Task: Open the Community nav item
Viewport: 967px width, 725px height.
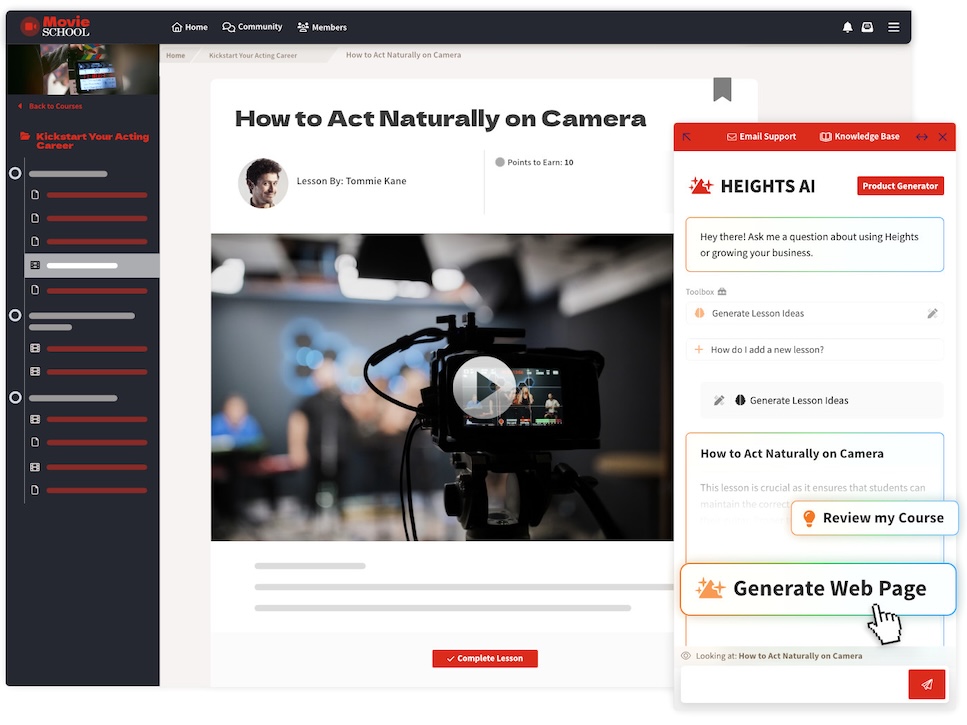Action: click(x=252, y=27)
